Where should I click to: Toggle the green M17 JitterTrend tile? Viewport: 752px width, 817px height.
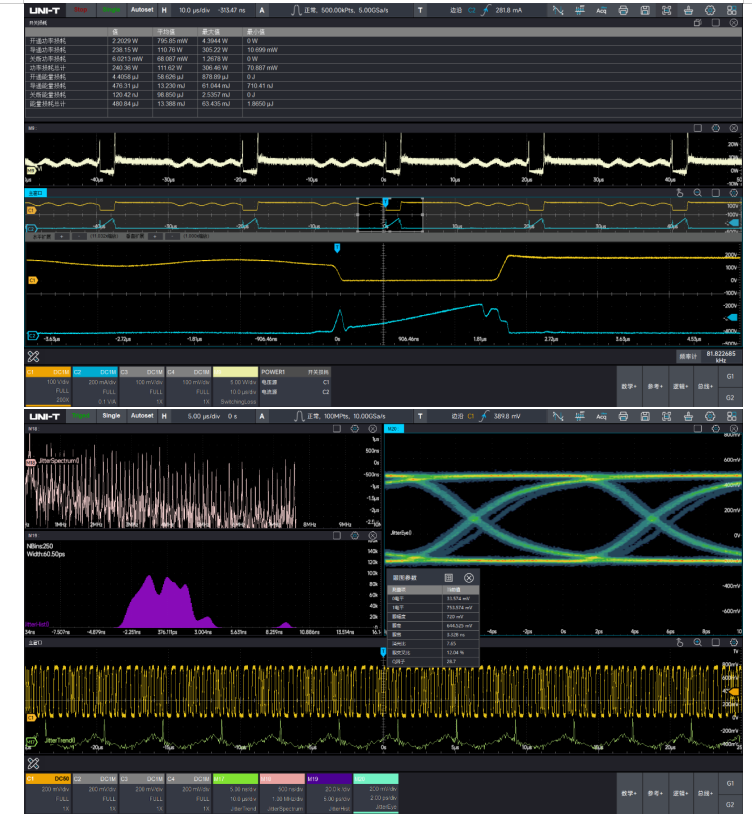[x=234, y=792]
